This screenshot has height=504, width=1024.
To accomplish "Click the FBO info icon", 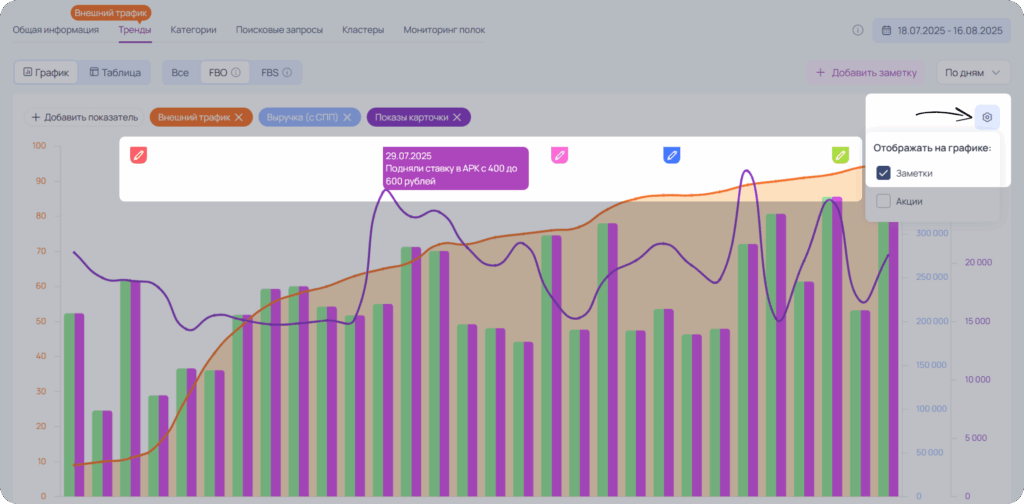I will (x=236, y=72).
